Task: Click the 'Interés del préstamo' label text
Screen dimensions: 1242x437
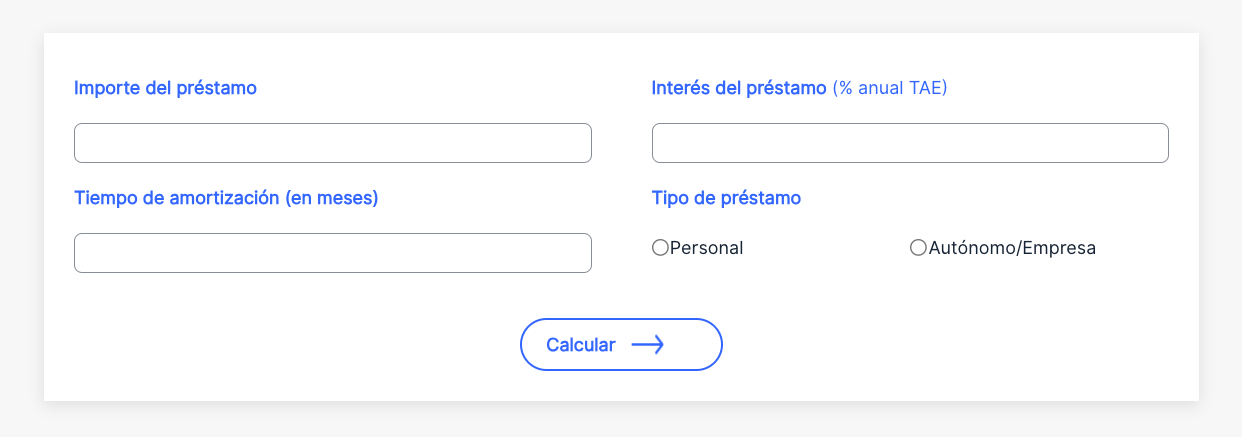Action: click(739, 88)
